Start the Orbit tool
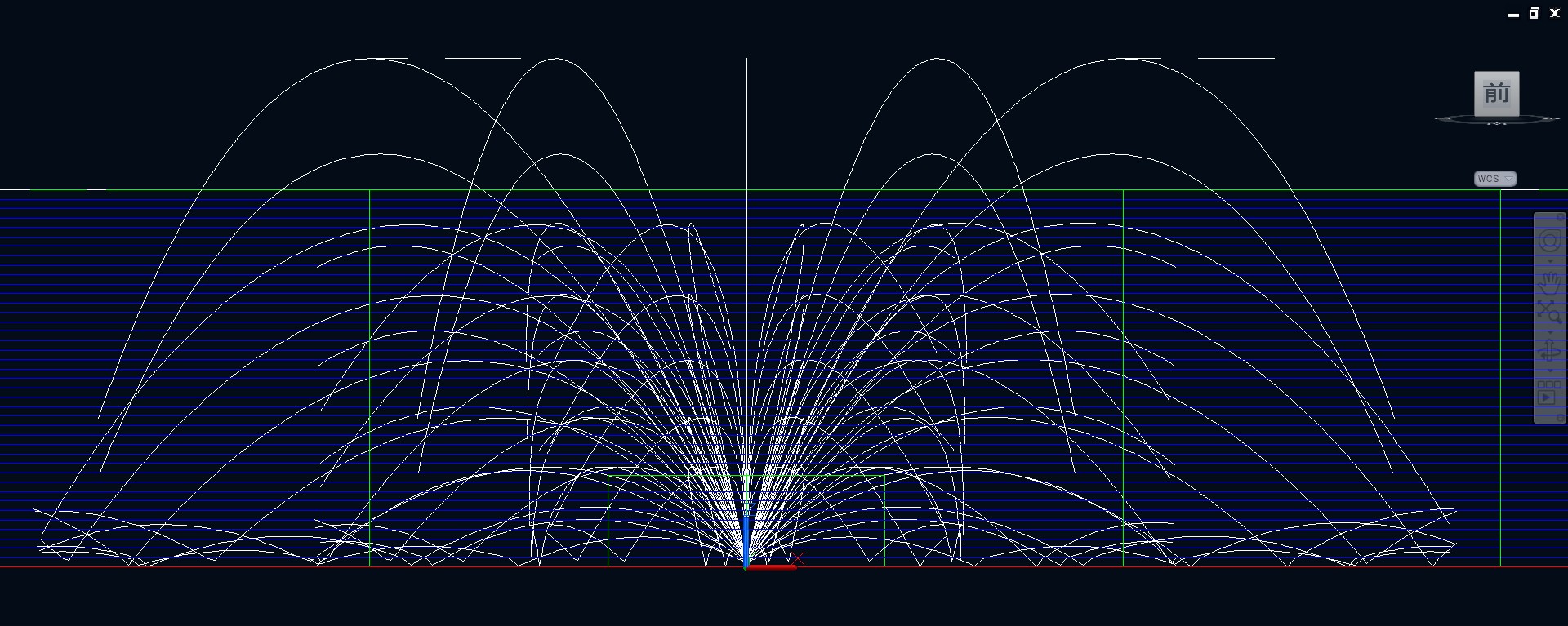Screen dimensions: 1568x626 coord(1549,351)
